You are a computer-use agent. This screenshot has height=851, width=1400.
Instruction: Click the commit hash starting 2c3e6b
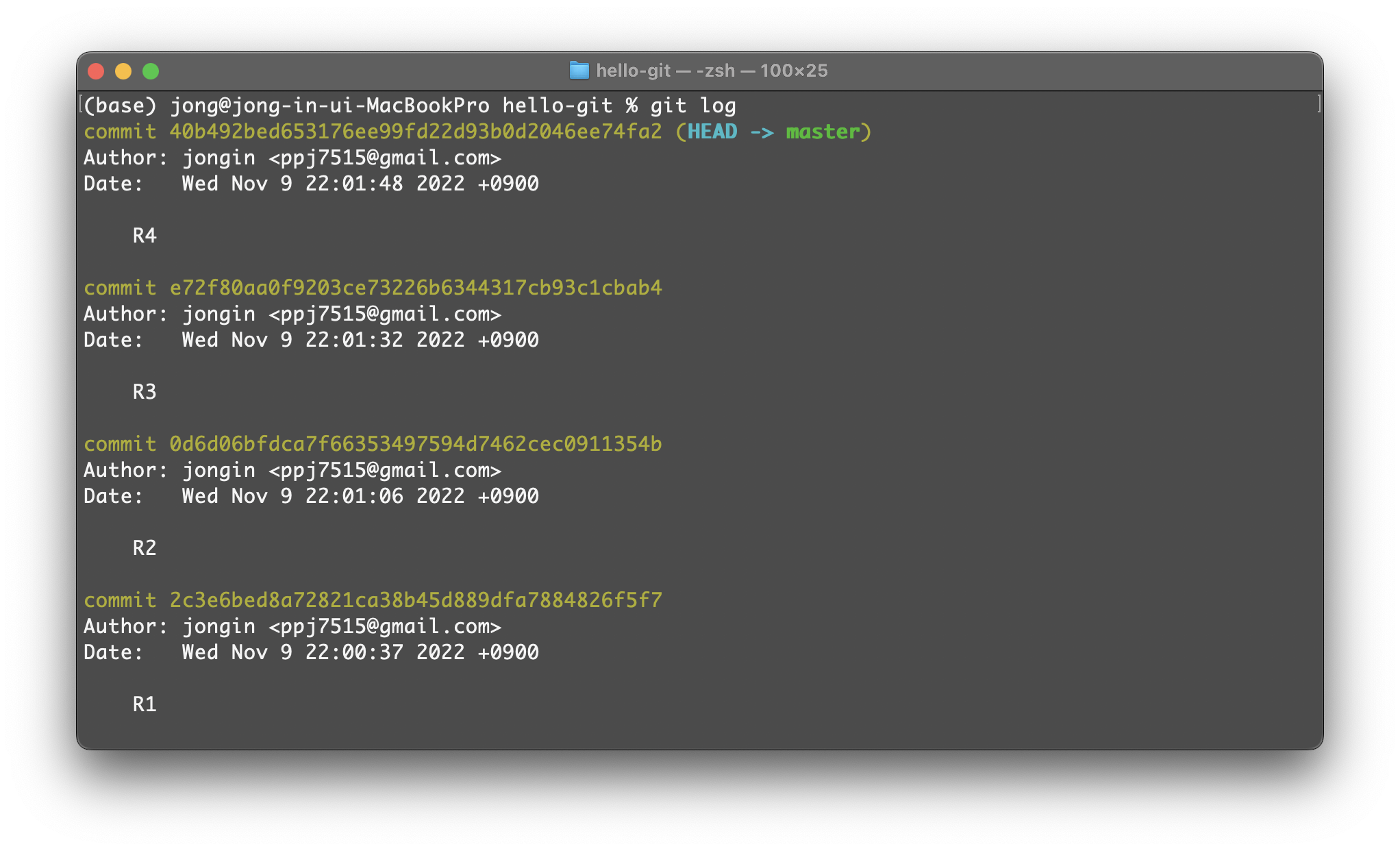coord(415,600)
